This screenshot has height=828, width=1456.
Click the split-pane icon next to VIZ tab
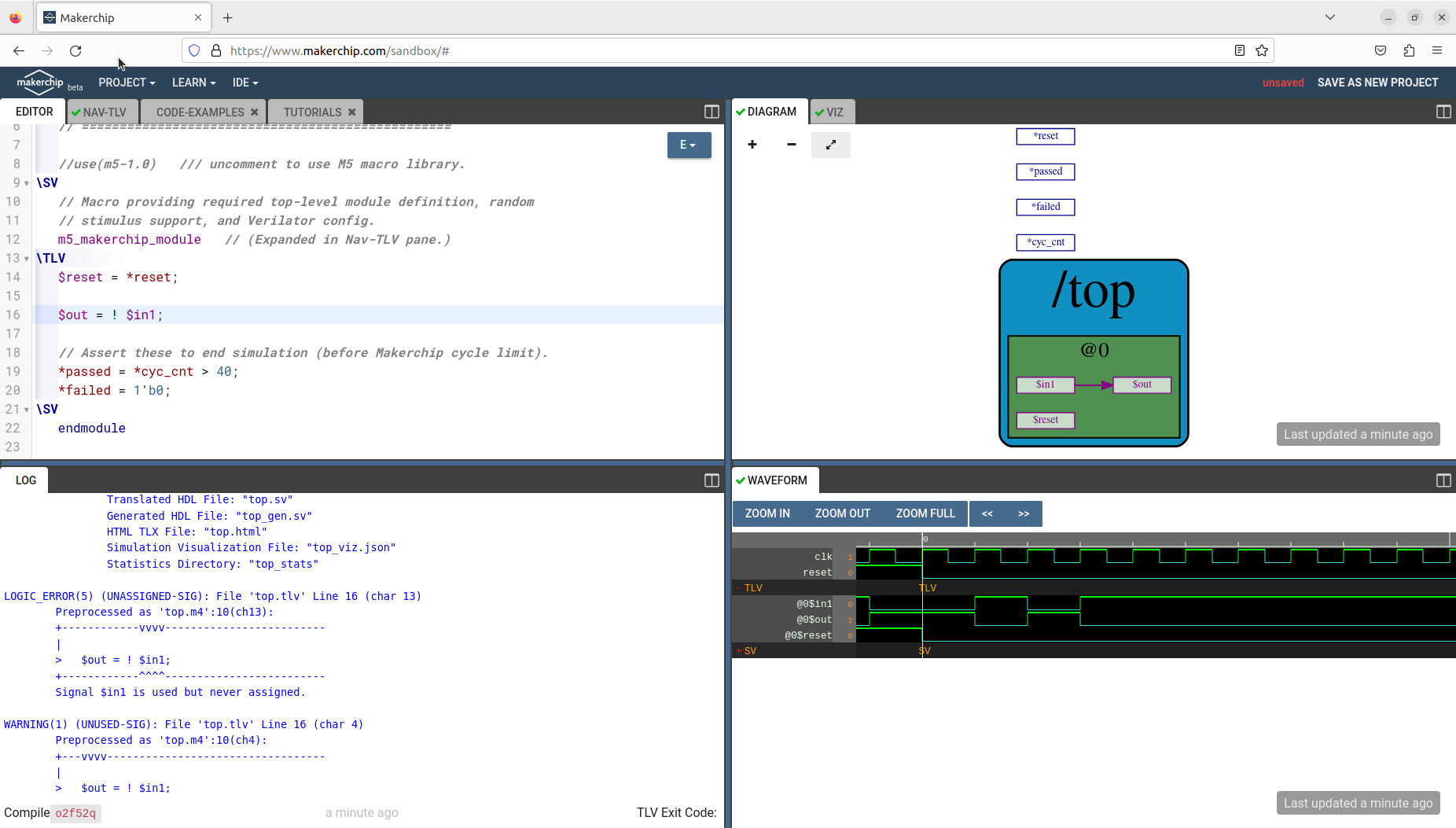click(1443, 112)
